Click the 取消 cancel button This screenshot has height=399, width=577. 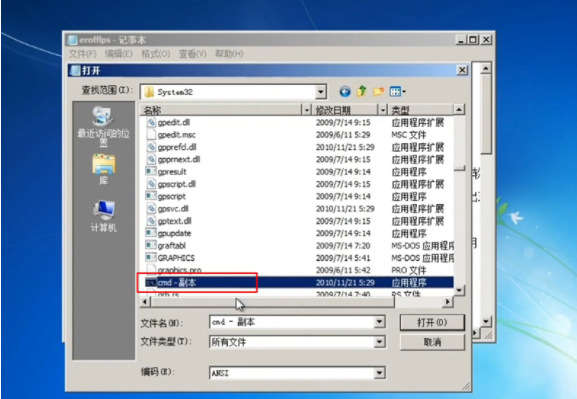[432, 342]
